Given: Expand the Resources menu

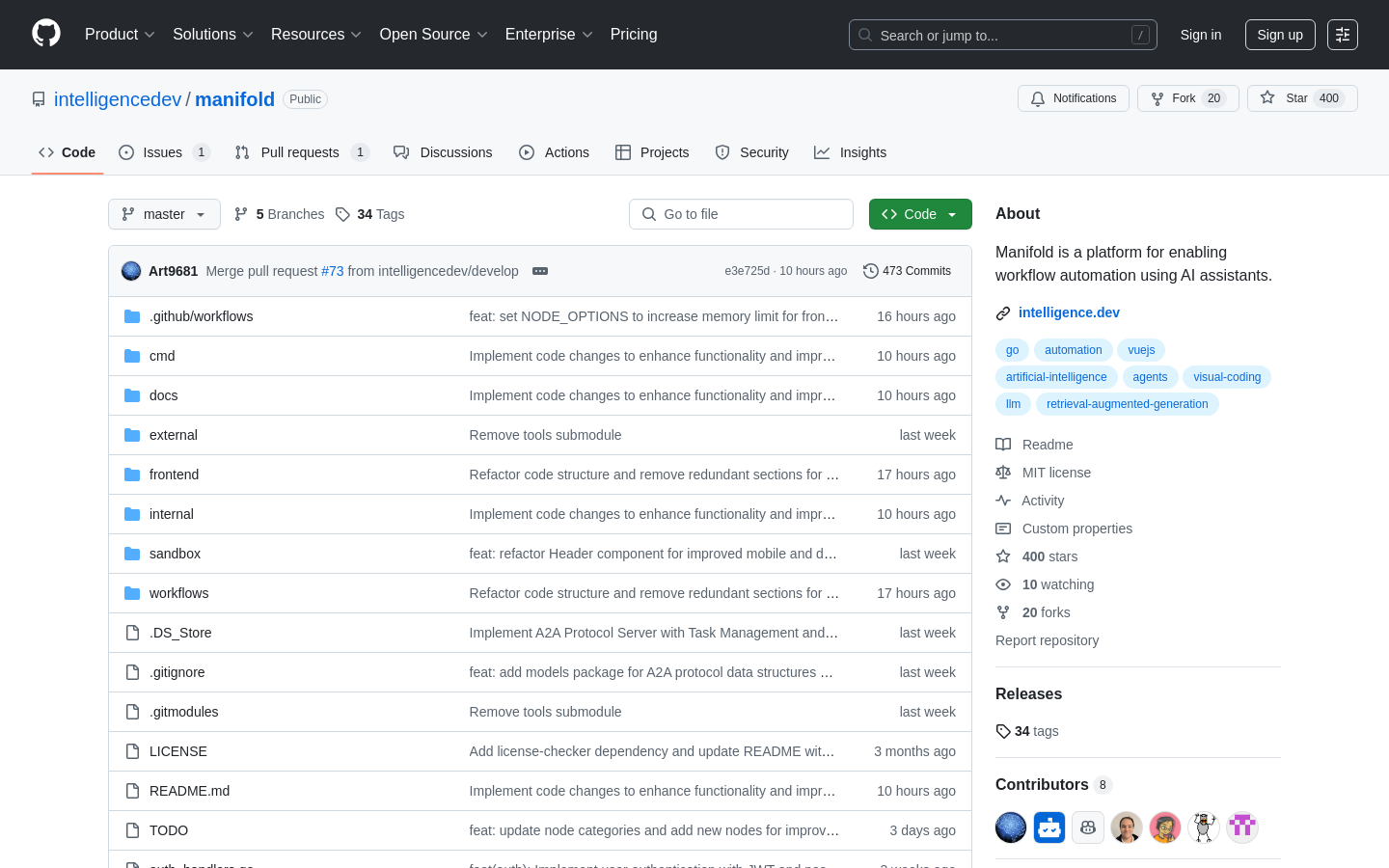Looking at the screenshot, I should coord(316,35).
